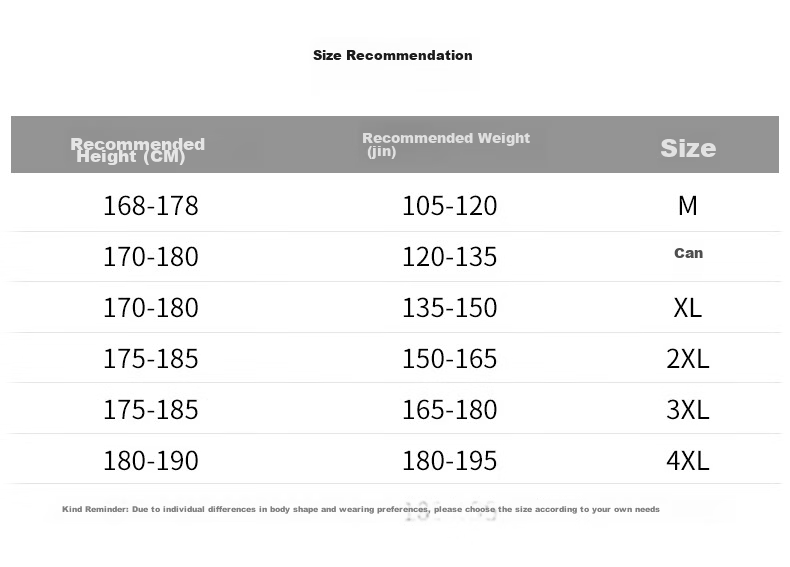
Task: Select weight cell 105-120
Action: click(x=449, y=206)
